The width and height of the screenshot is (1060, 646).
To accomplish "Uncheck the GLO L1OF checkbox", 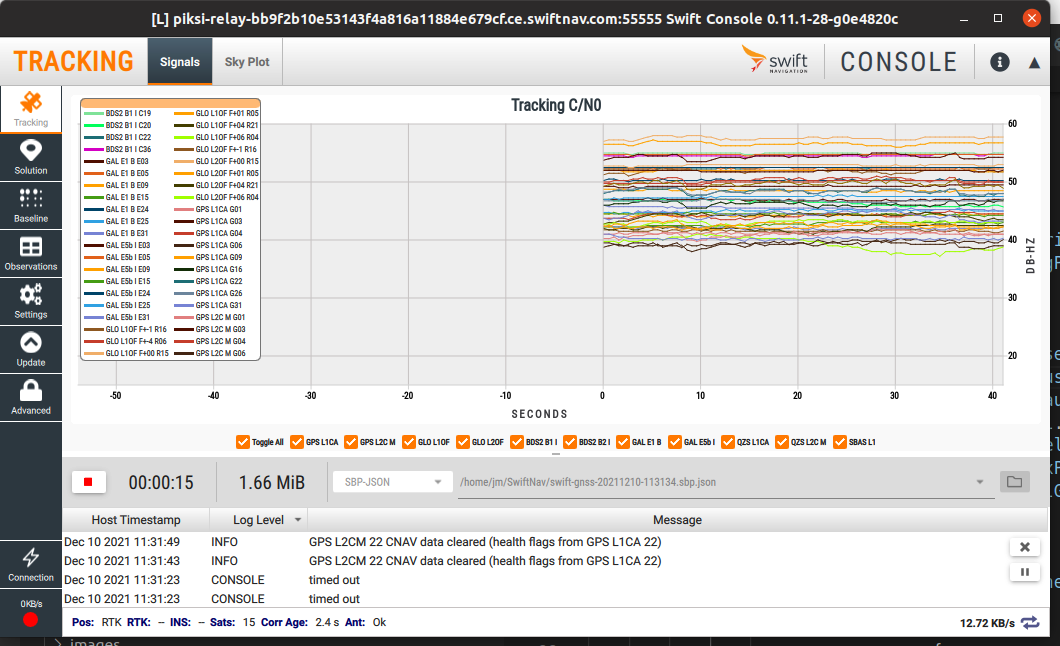I will (409, 442).
